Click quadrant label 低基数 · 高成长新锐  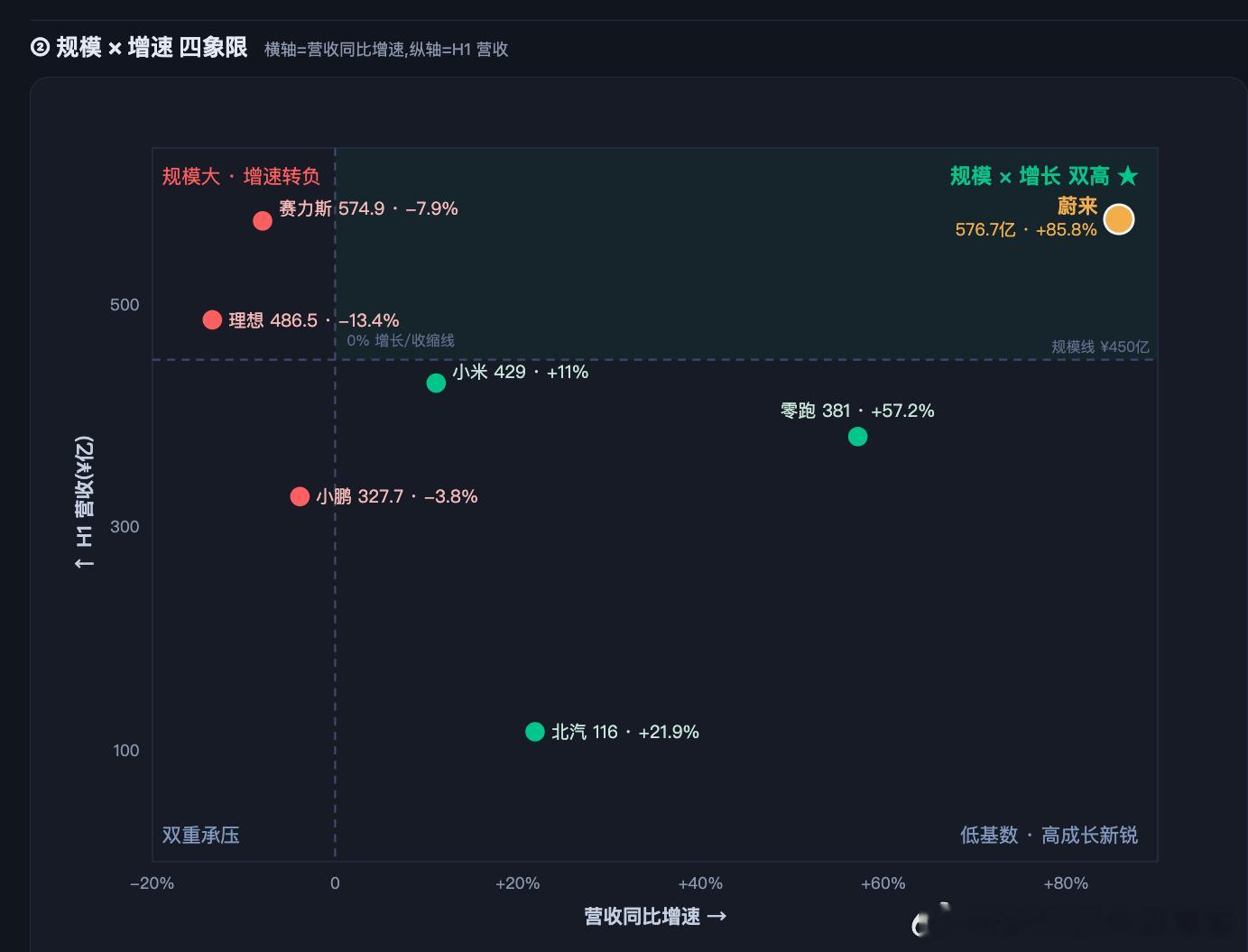coord(1049,835)
